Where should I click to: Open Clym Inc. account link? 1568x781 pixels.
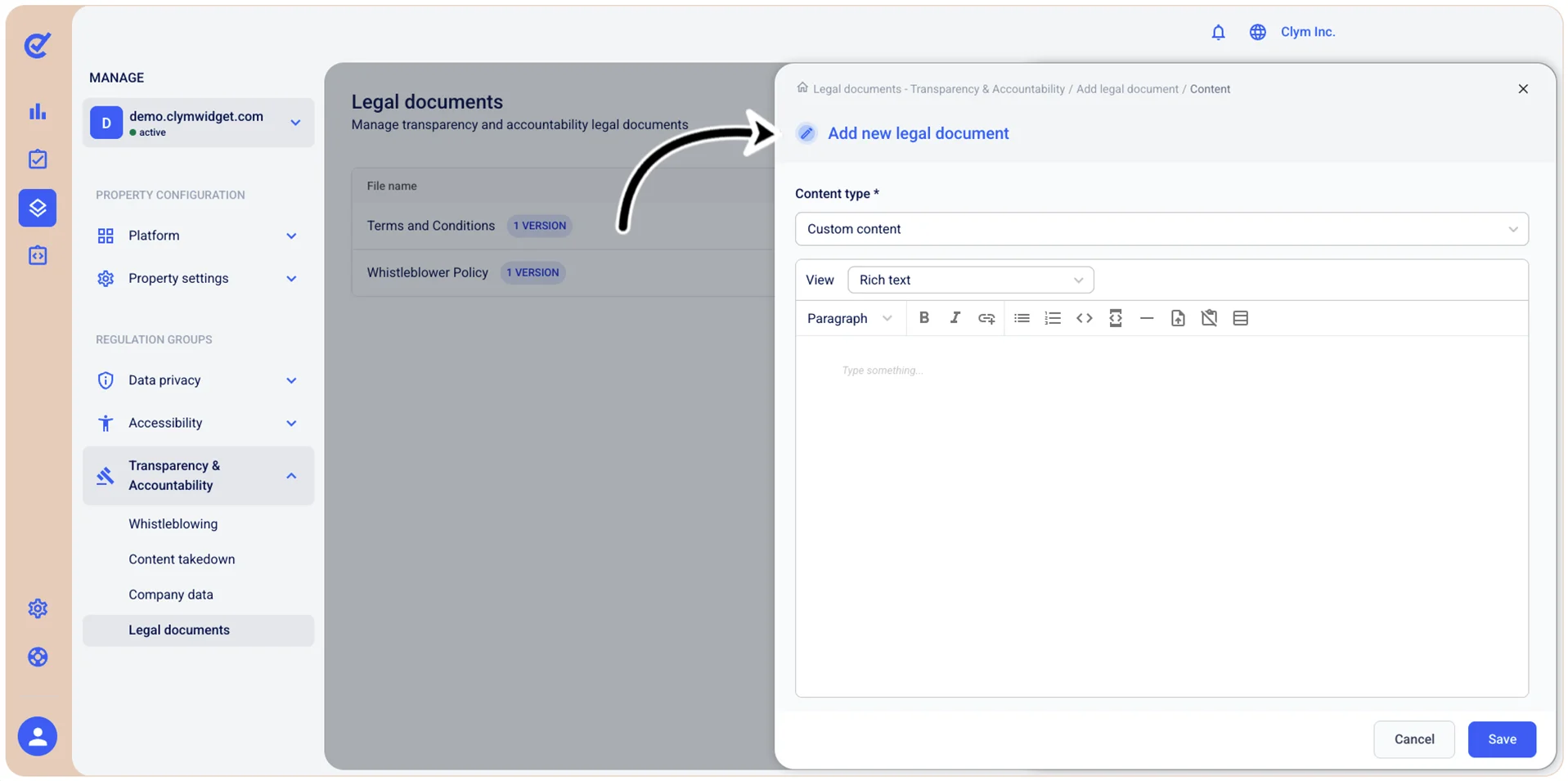[1307, 32]
